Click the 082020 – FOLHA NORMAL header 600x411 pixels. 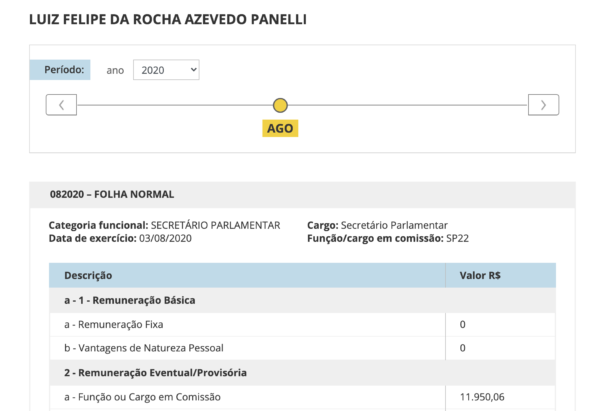[x=112, y=194]
